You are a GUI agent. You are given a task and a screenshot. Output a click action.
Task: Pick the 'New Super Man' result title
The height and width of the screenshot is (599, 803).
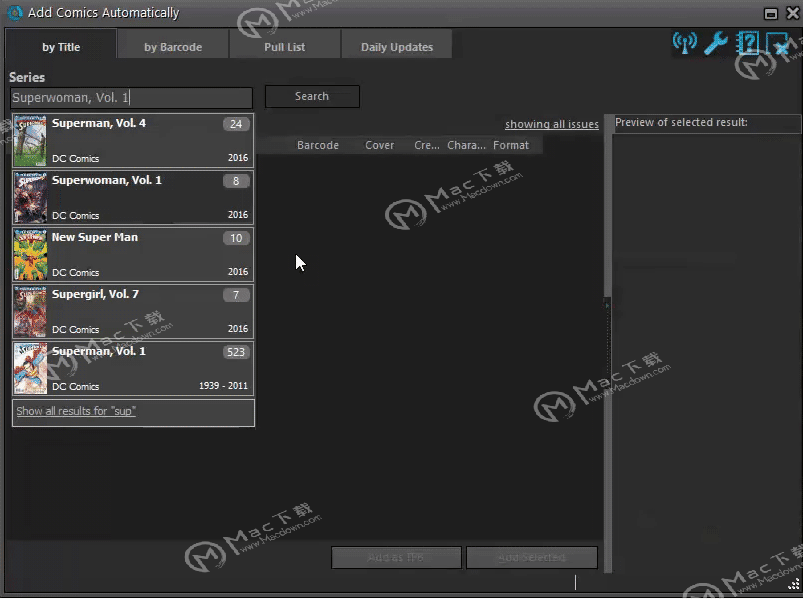point(95,237)
